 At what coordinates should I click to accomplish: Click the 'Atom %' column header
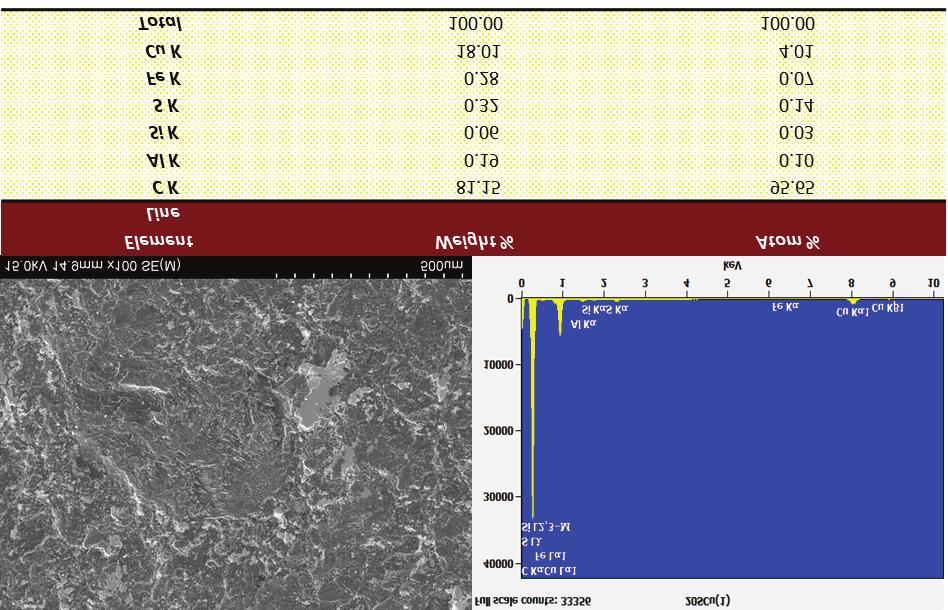click(x=788, y=242)
